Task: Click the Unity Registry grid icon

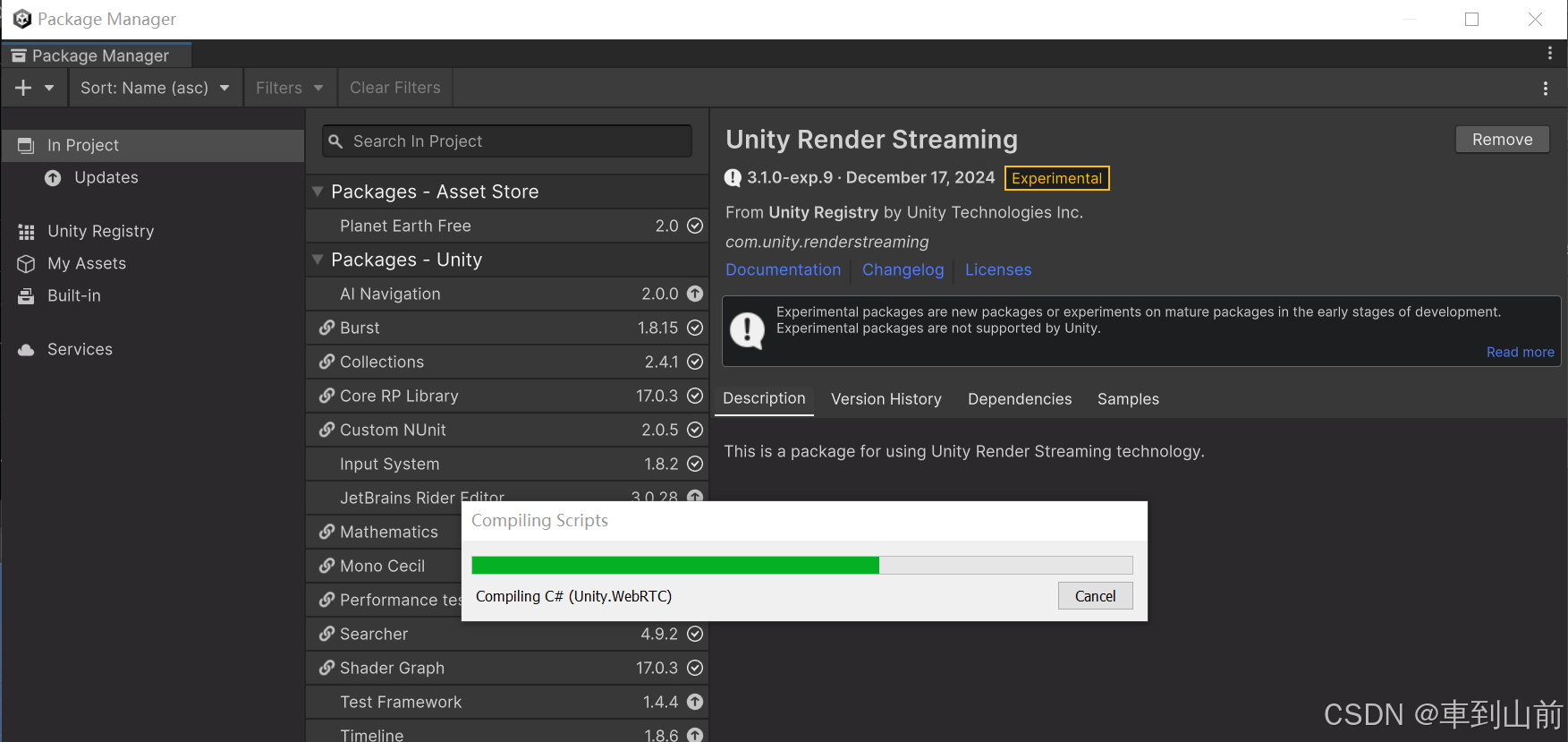Action: pyautogui.click(x=26, y=232)
